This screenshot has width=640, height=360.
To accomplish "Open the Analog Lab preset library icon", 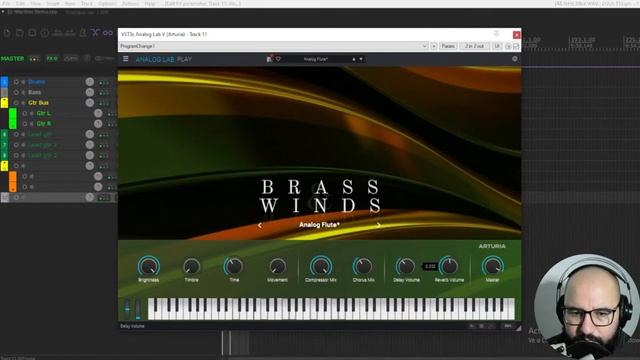I will pyautogui.click(x=269, y=59).
